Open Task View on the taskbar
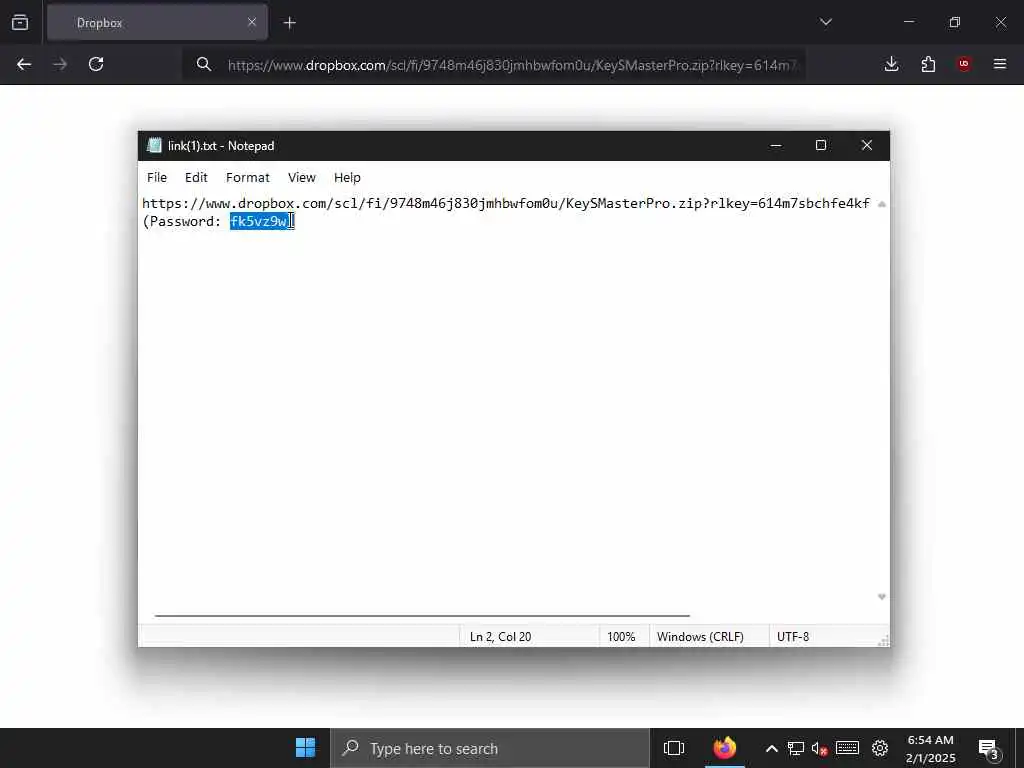 click(674, 748)
